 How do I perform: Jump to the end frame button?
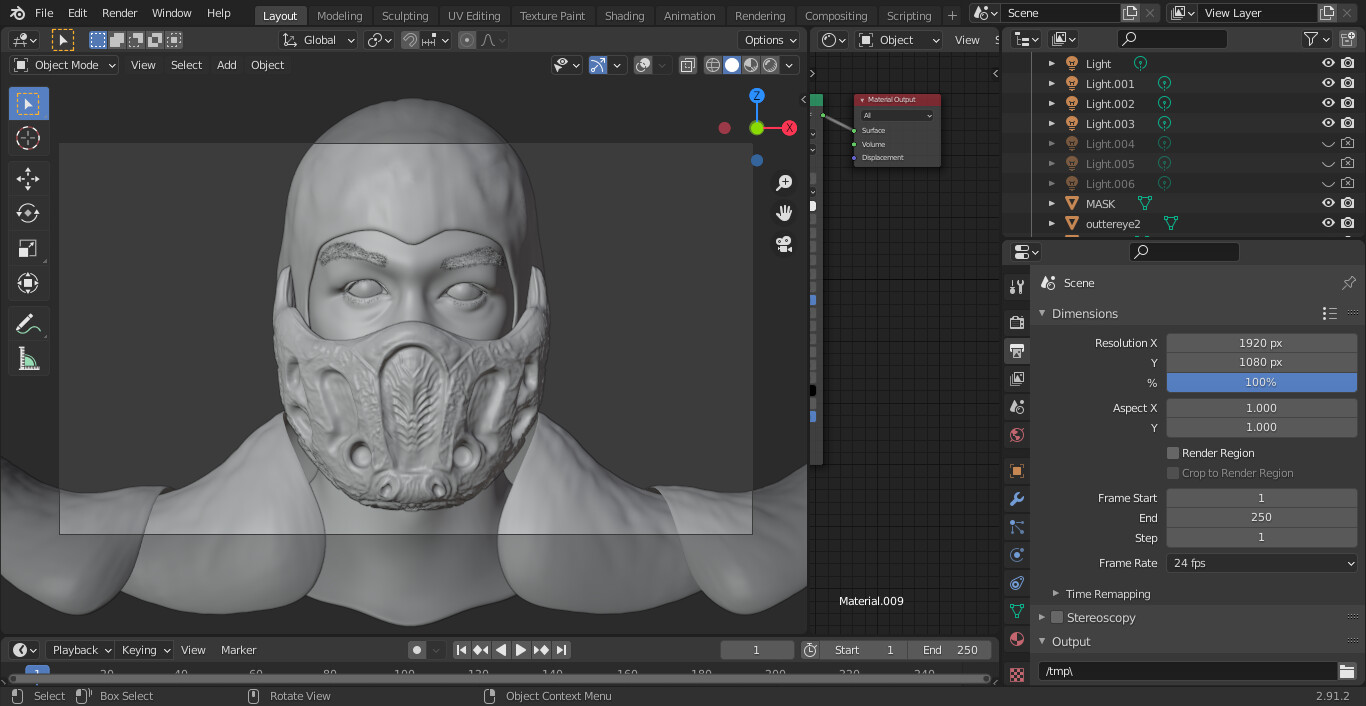point(561,650)
